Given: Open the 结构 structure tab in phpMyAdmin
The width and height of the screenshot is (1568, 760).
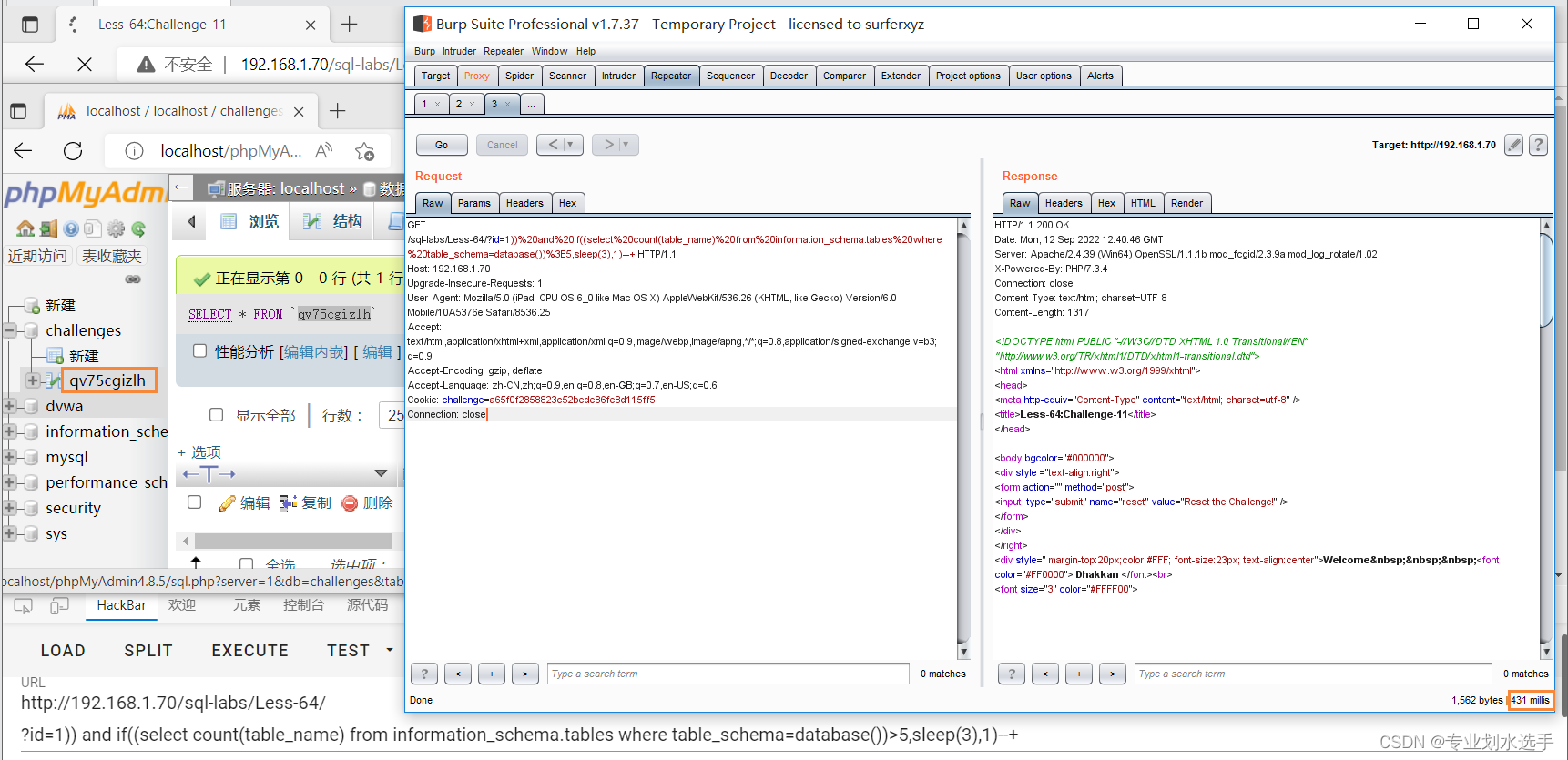Looking at the screenshot, I should tap(332, 221).
